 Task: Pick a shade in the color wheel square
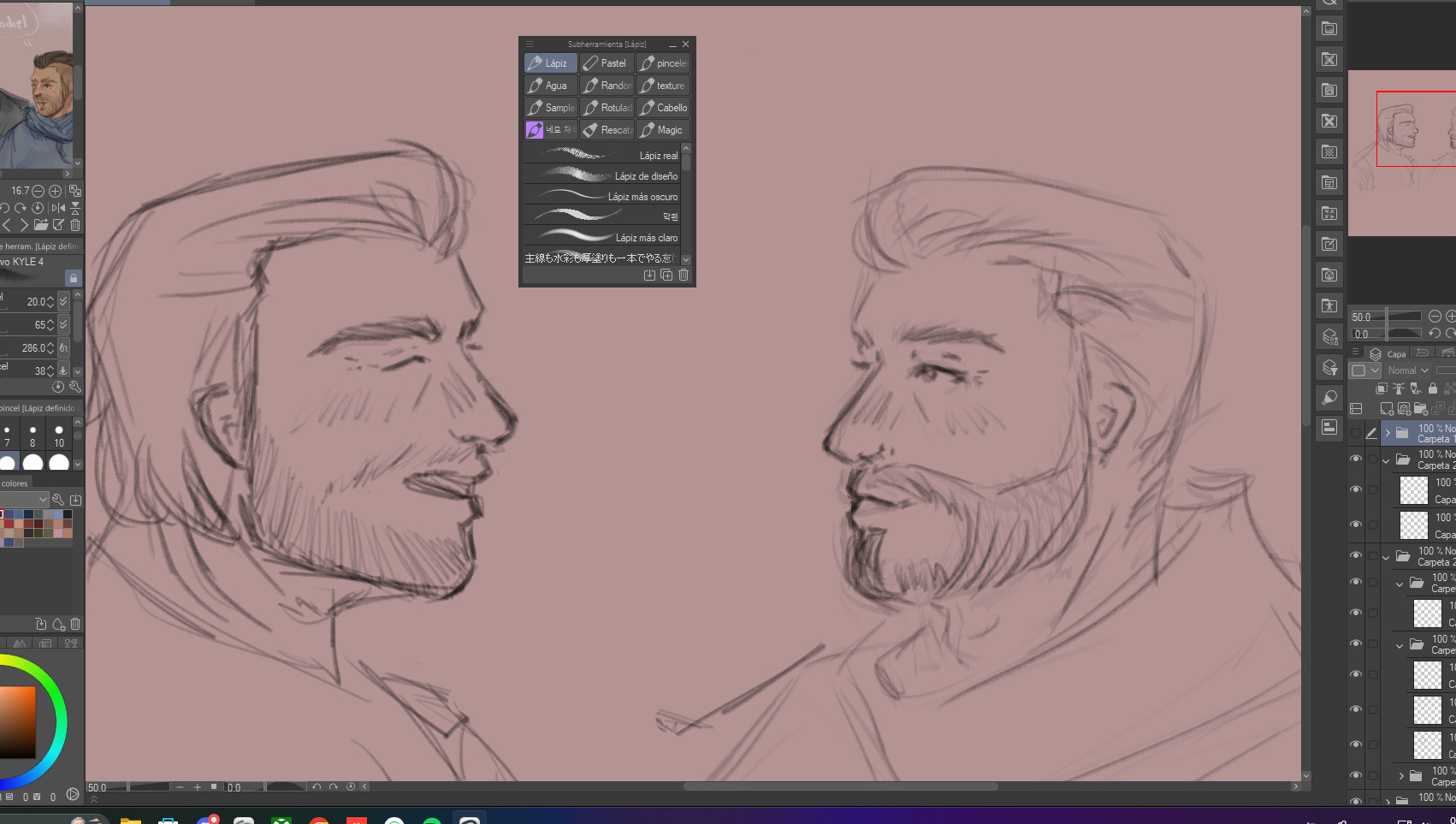(17, 721)
